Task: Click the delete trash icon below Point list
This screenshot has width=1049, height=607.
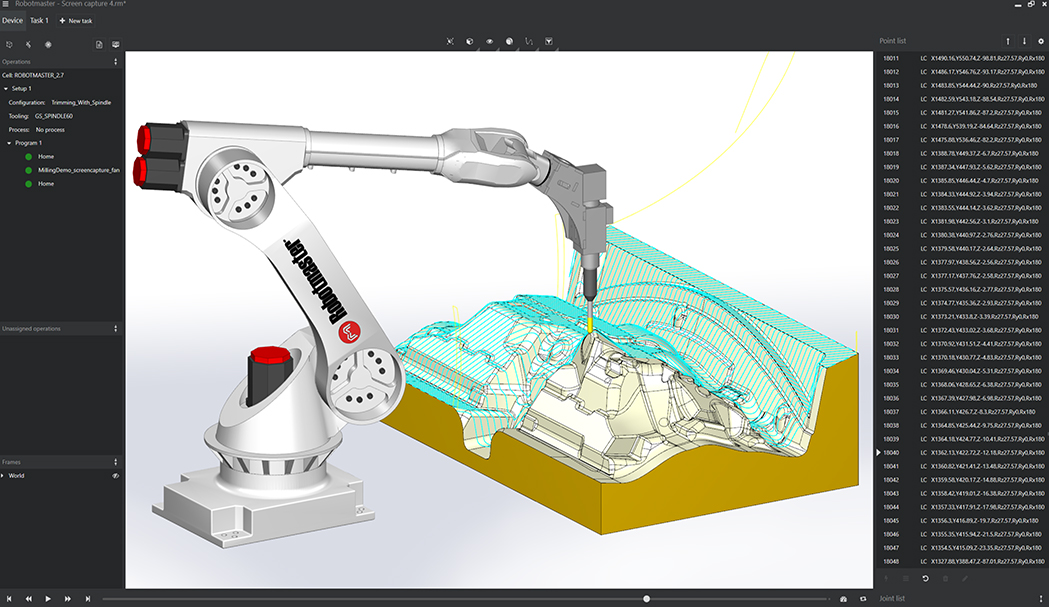Action: 945,578
